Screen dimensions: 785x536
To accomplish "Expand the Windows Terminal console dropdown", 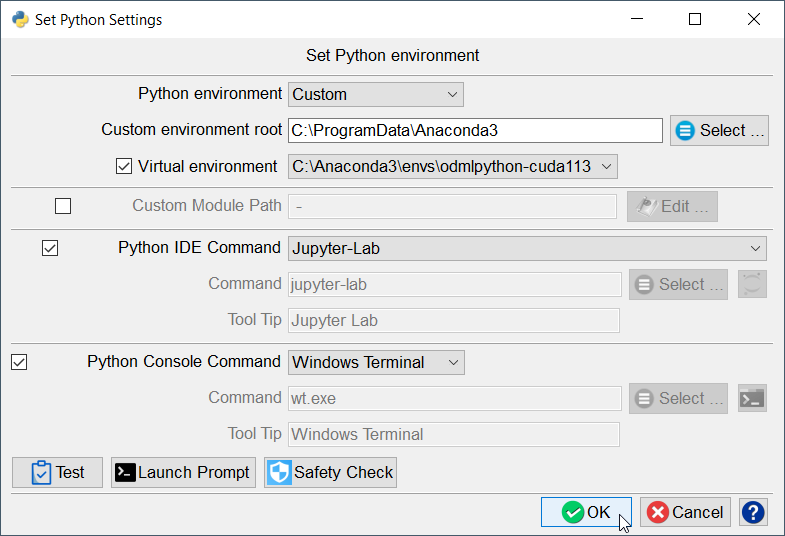I will (x=376, y=362).
